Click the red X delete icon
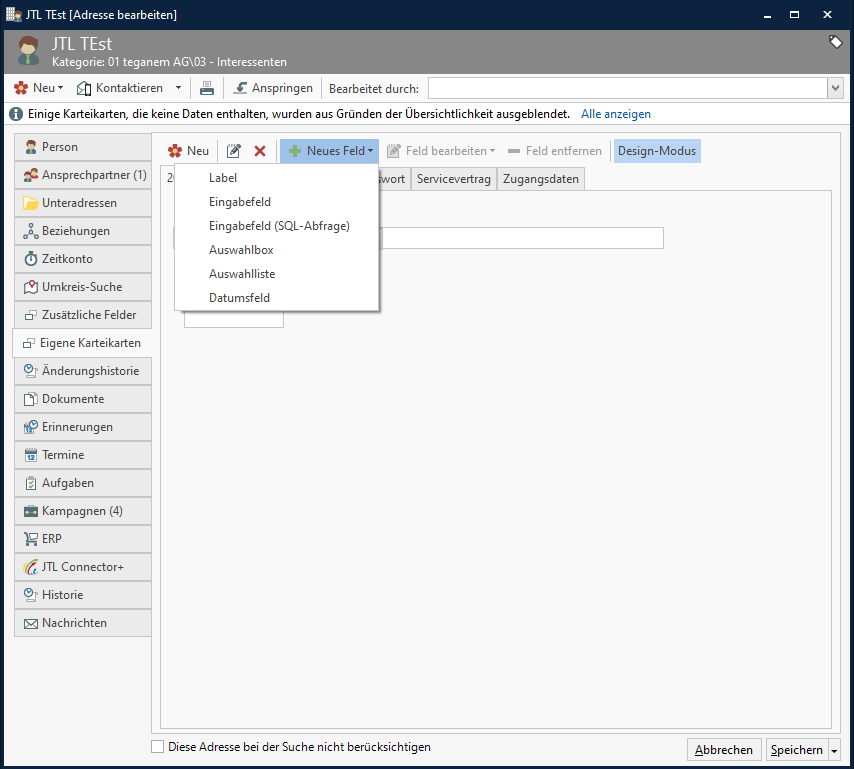This screenshot has height=769, width=854. tap(260, 151)
